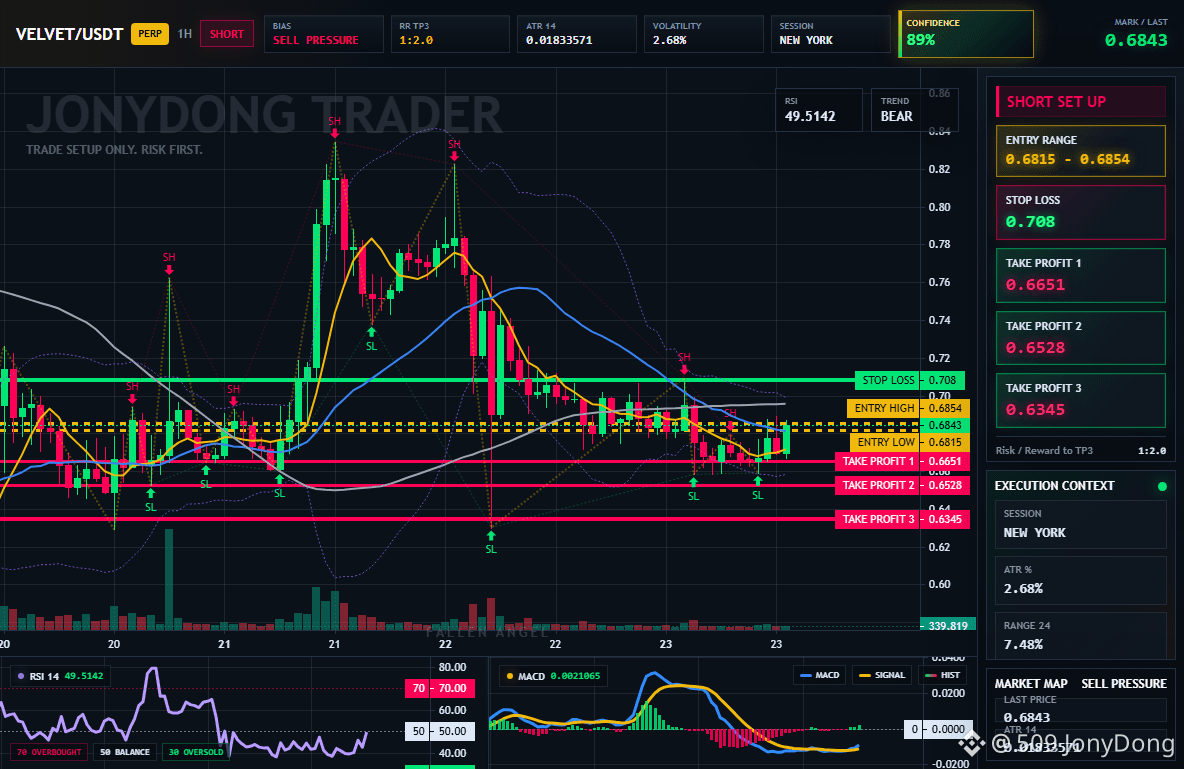Click the 50 BALANCE legend chip

125,752
